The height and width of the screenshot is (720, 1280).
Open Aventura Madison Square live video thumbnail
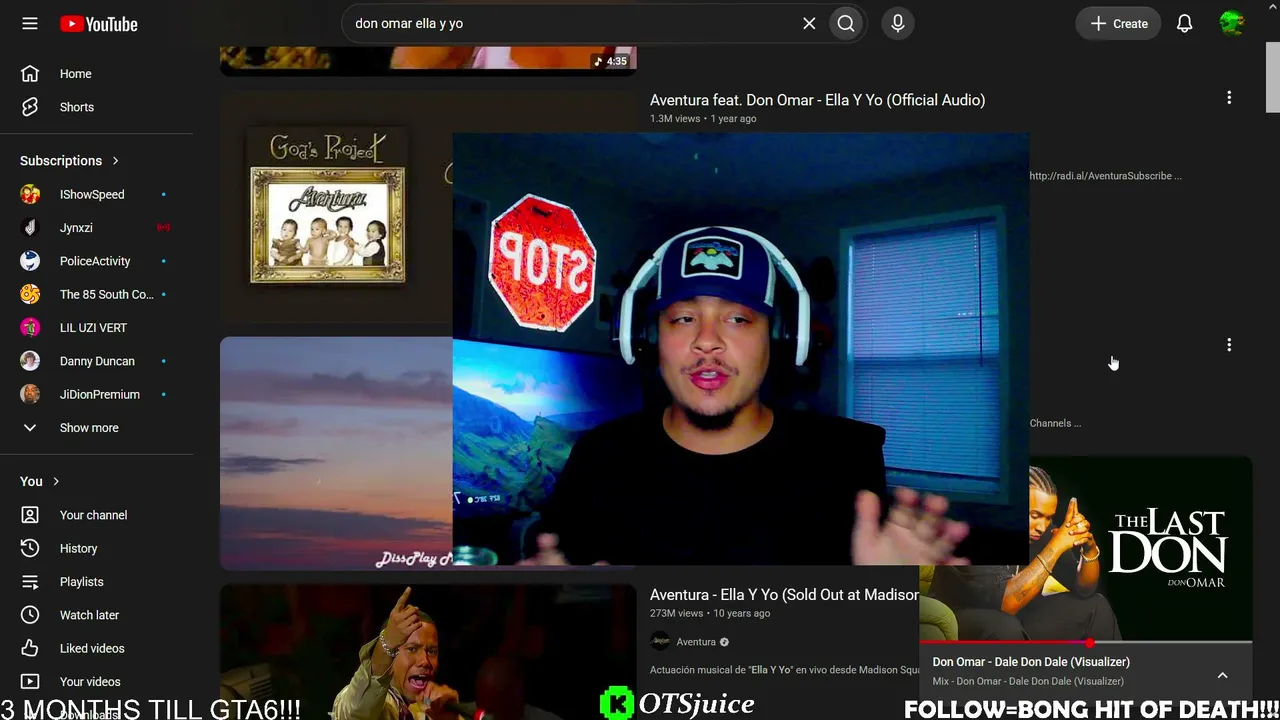(x=428, y=652)
